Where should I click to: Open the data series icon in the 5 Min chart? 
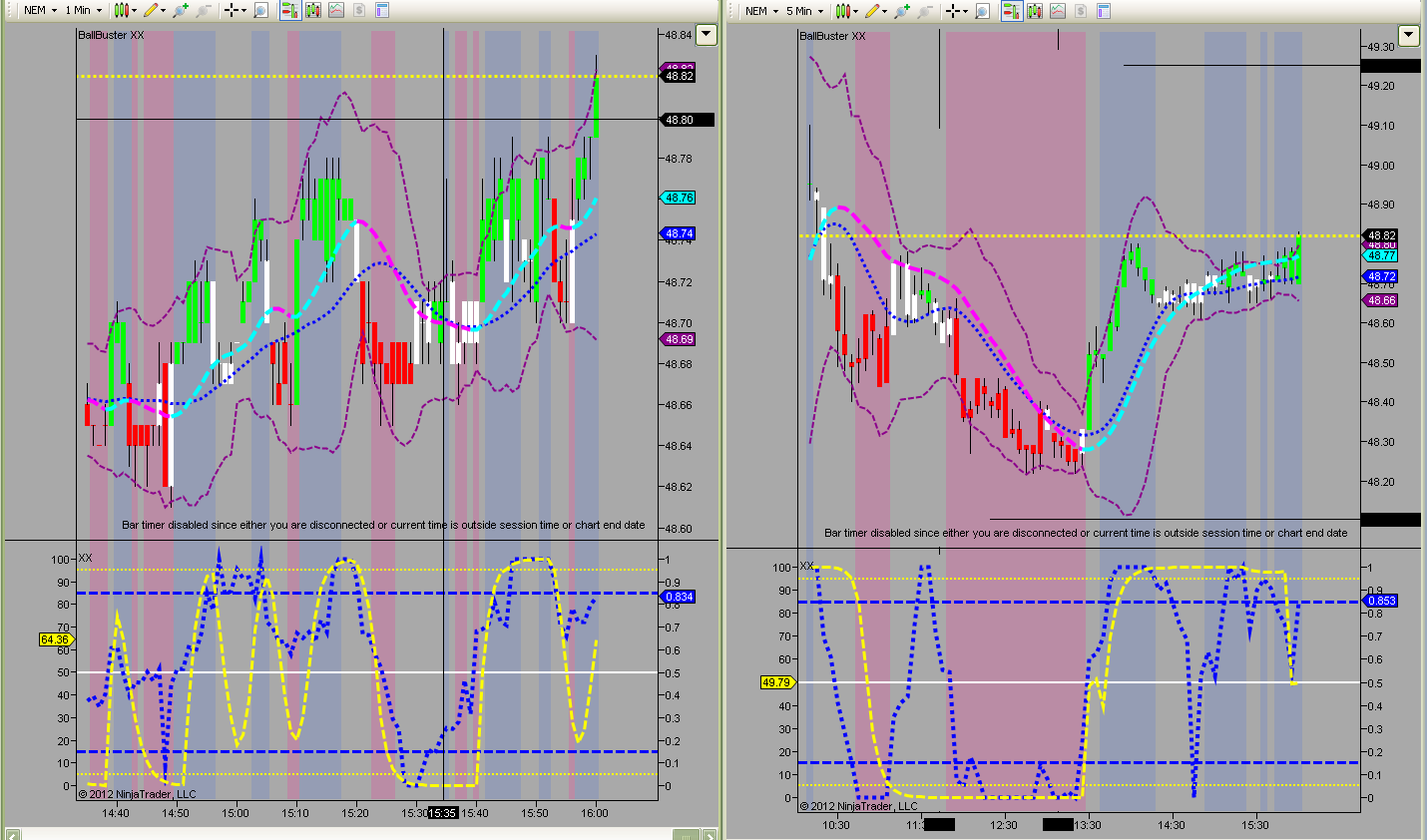point(1036,10)
